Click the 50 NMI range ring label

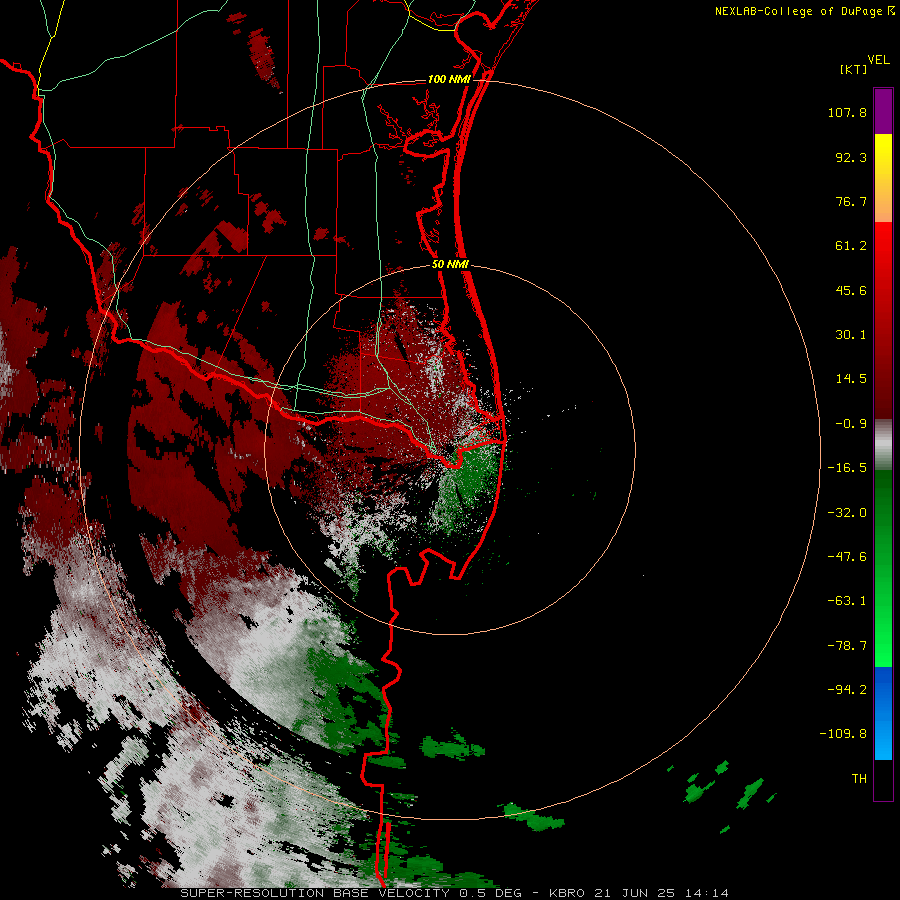tap(450, 265)
